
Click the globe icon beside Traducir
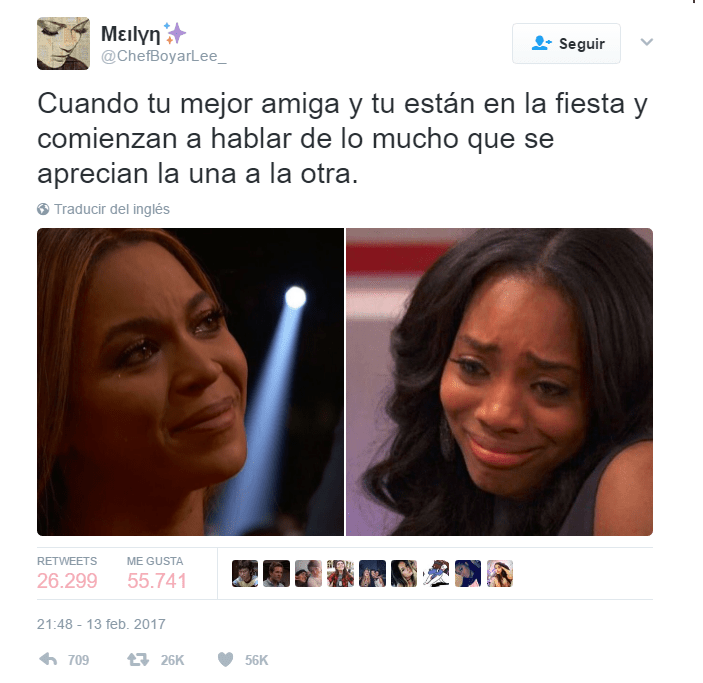point(43,209)
